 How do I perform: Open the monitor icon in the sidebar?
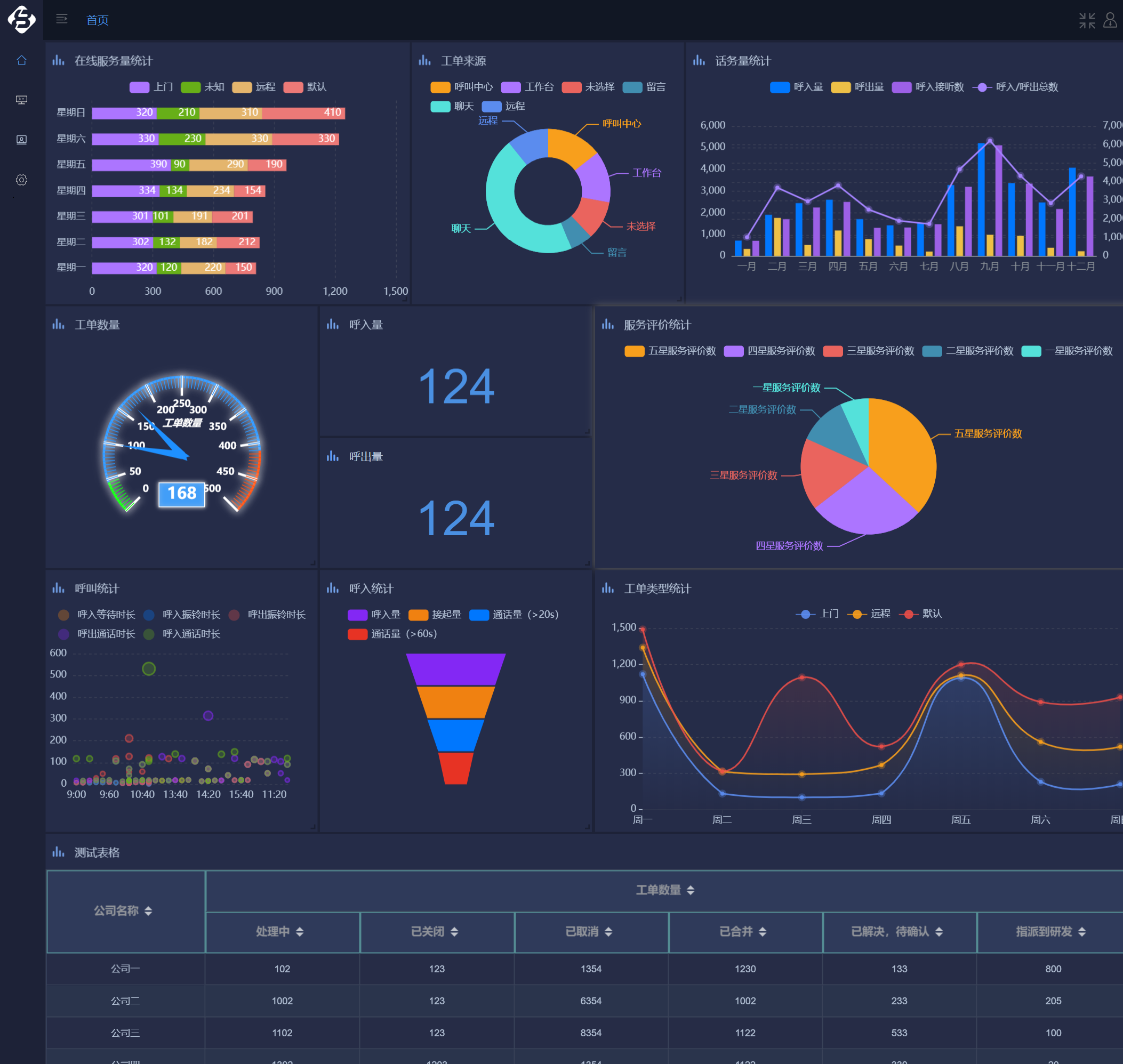click(x=21, y=100)
